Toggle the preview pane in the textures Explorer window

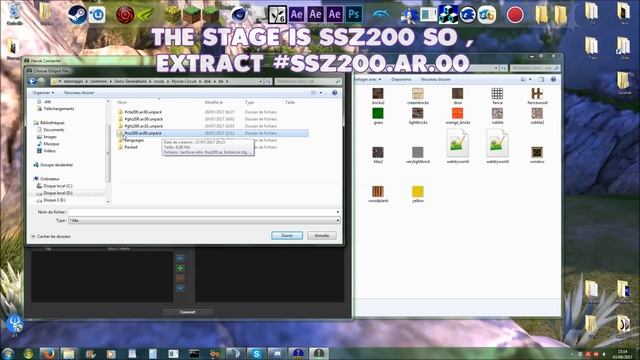(541, 79)
